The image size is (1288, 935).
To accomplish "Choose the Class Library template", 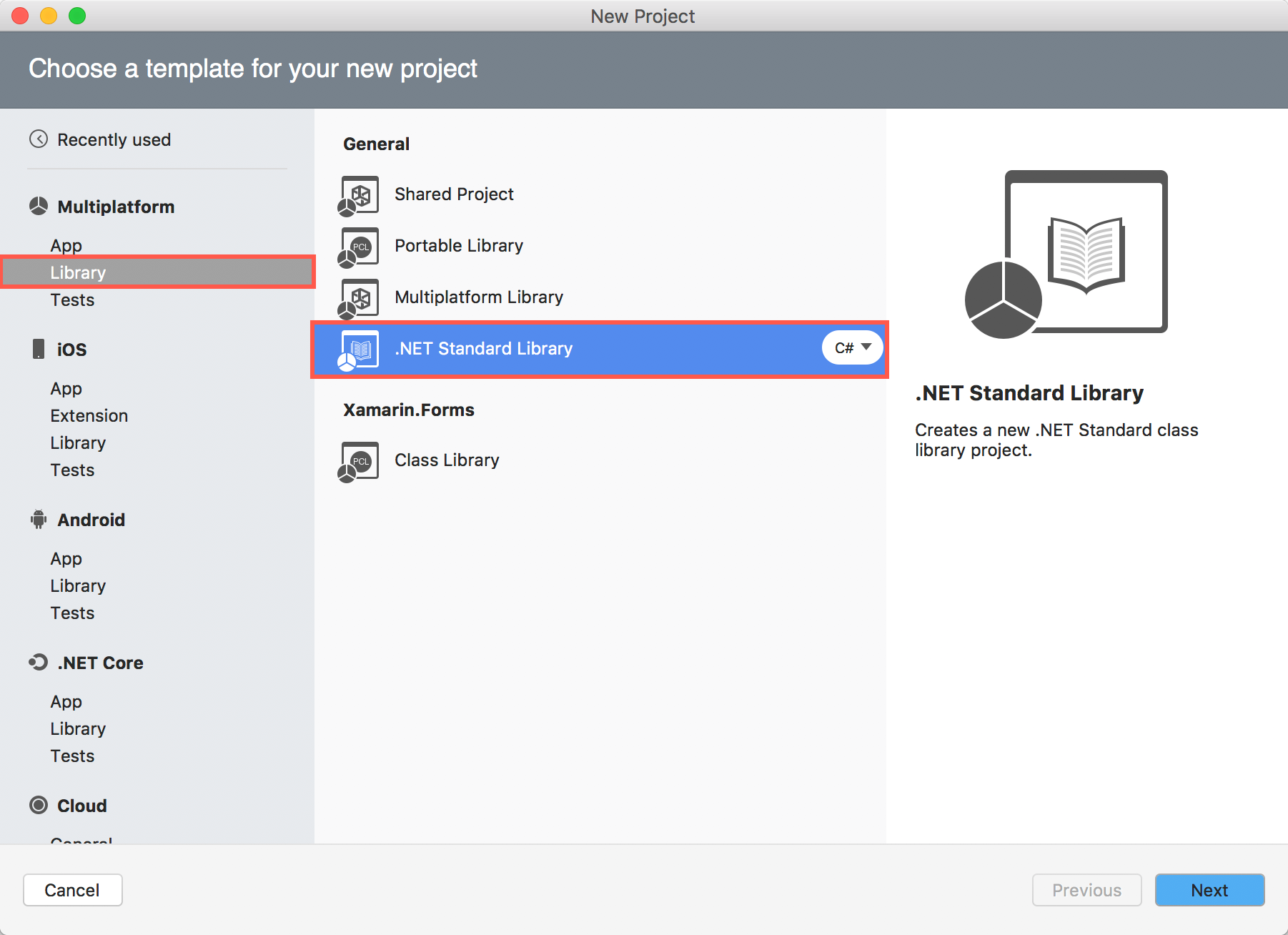I will [x=600, y=460].
